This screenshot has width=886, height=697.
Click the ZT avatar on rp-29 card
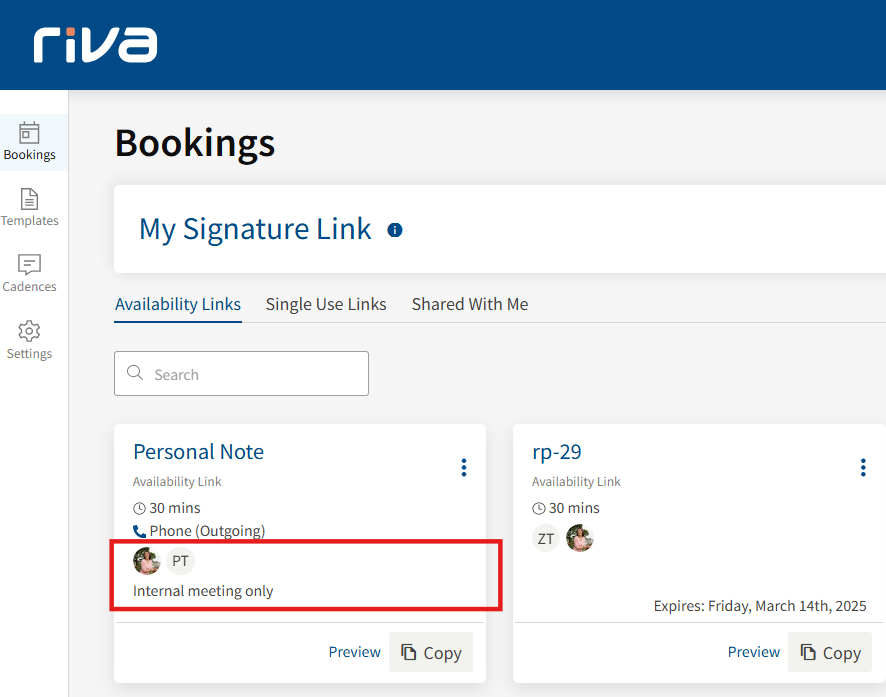[546, 539]
